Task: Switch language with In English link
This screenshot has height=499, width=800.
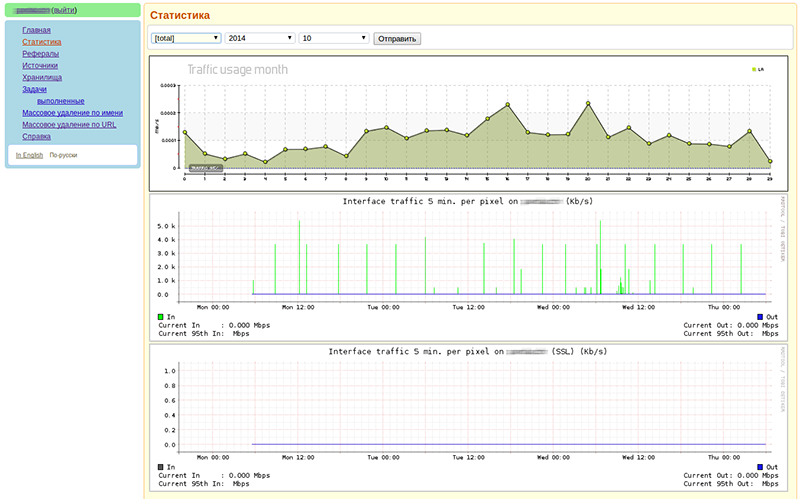Action: pos(29,156)
